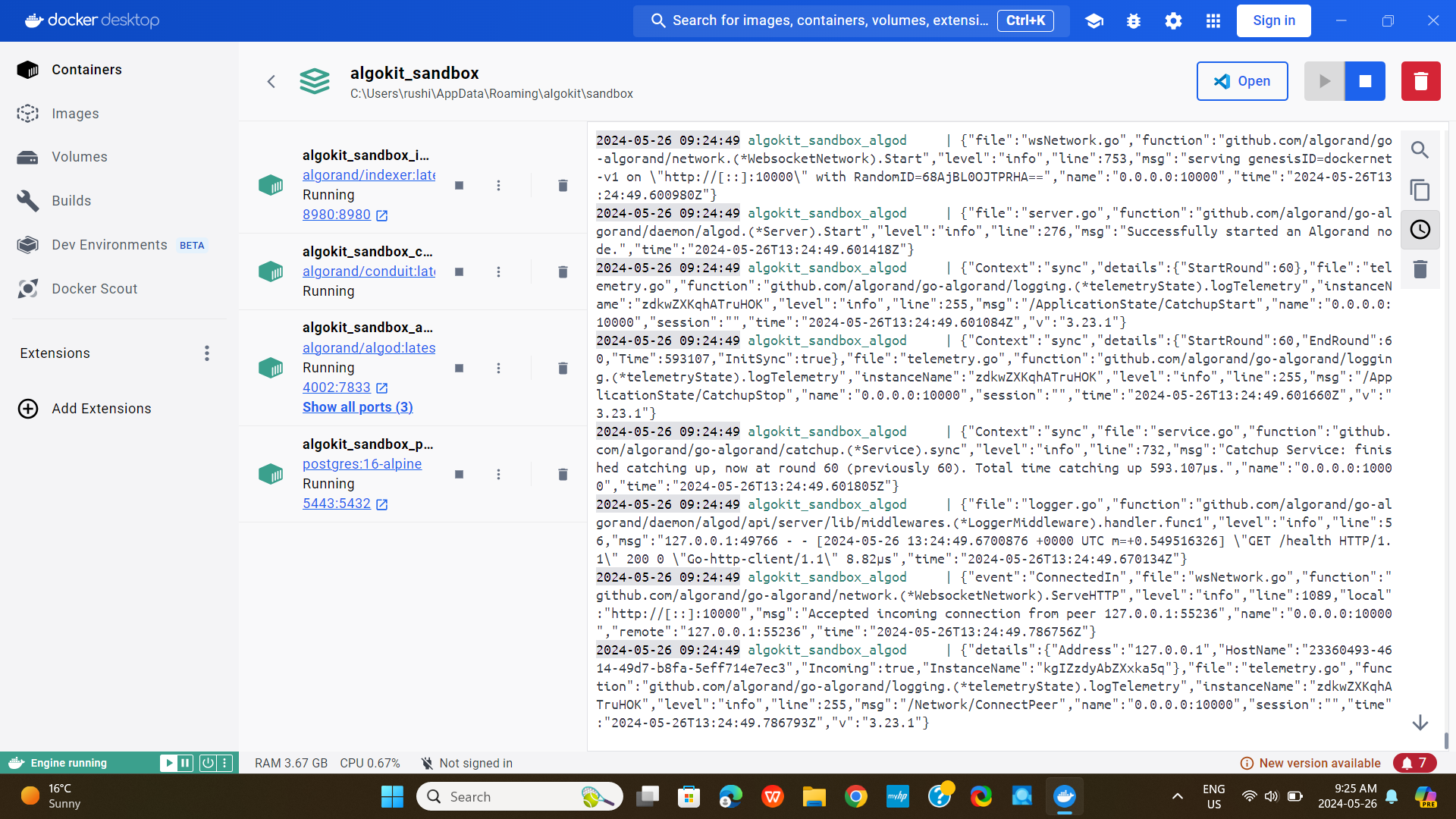The image size is (1456, 819).
Task: Go to the Images section
Action: [x=75, y=114]
